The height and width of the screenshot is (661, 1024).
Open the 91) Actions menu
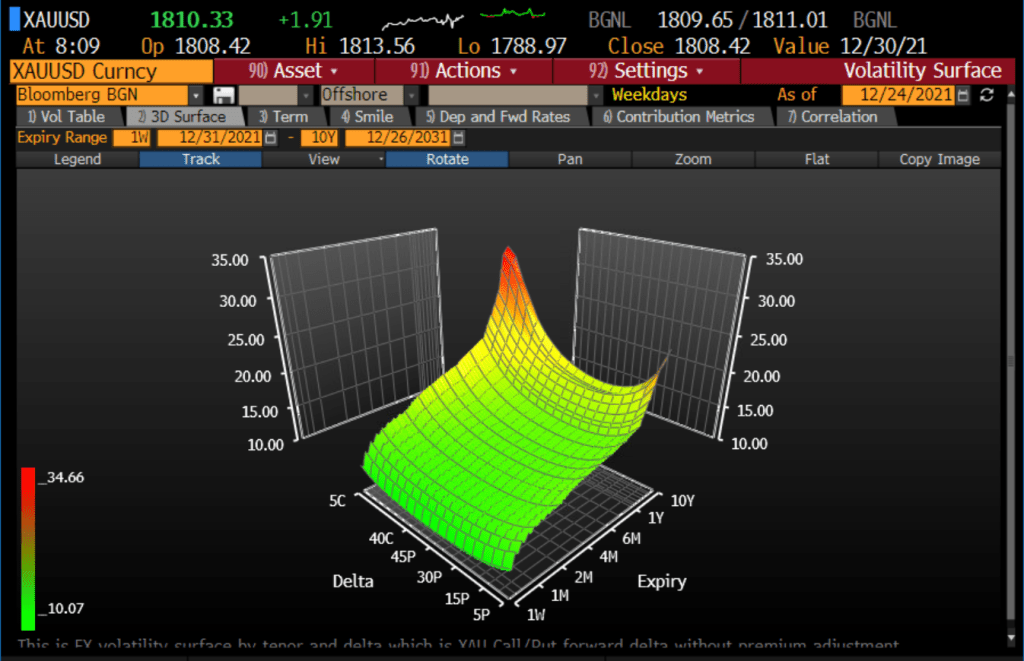(x=464, y=71)
